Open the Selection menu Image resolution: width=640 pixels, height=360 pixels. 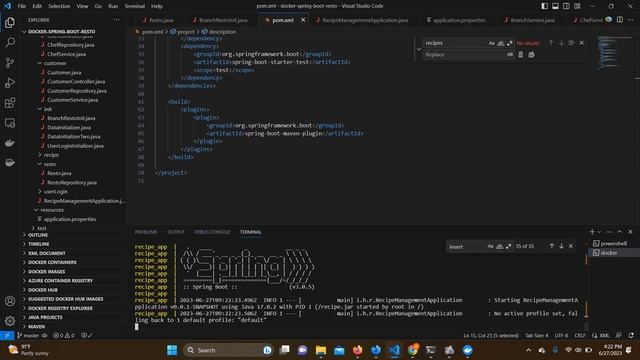tap(59, 6)
